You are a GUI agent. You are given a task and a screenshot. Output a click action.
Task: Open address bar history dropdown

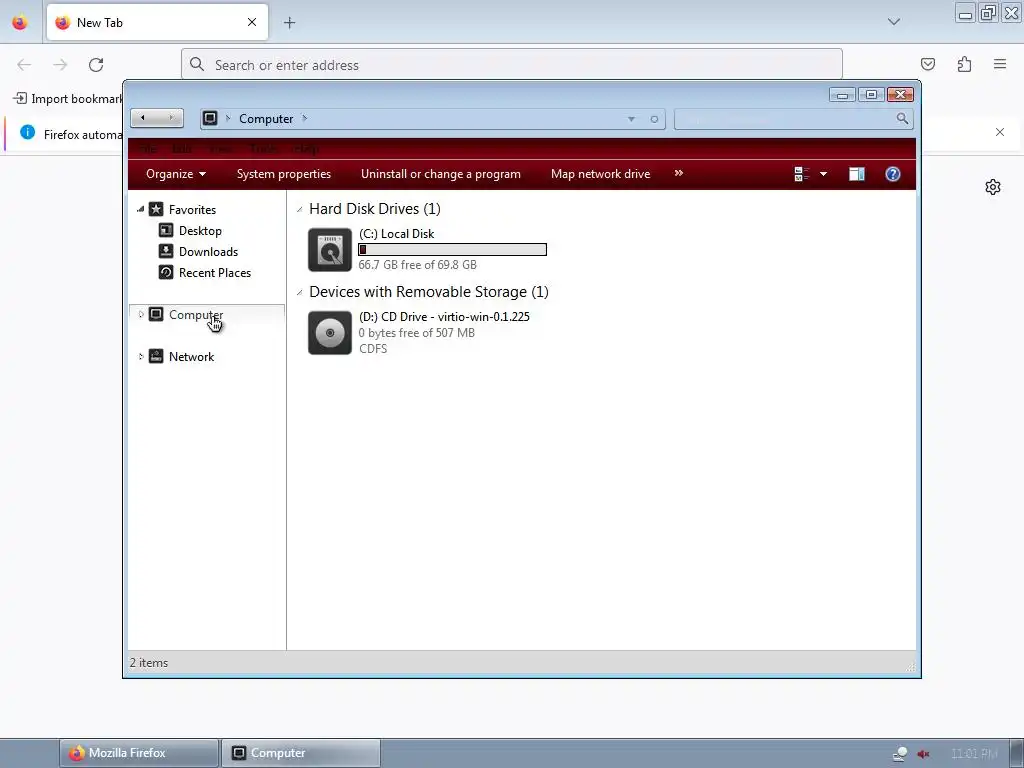[631, 119]
